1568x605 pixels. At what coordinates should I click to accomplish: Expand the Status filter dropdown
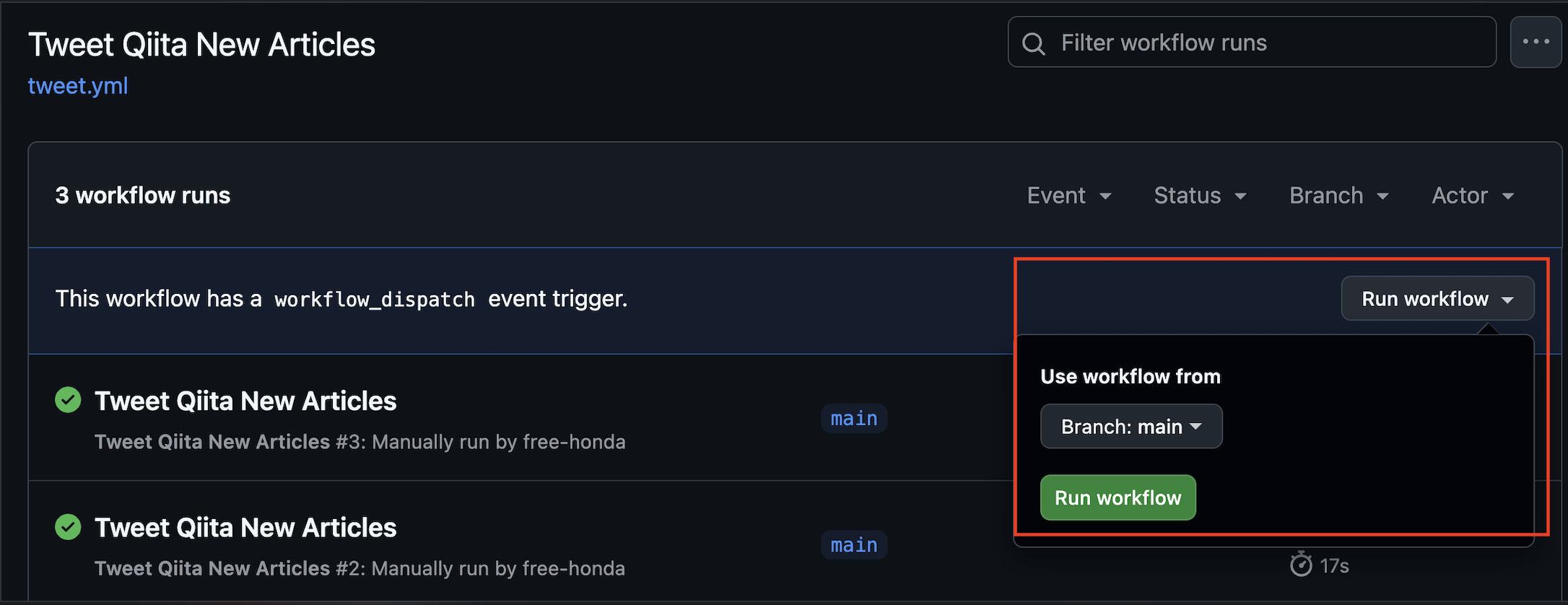click(1199, 195)
